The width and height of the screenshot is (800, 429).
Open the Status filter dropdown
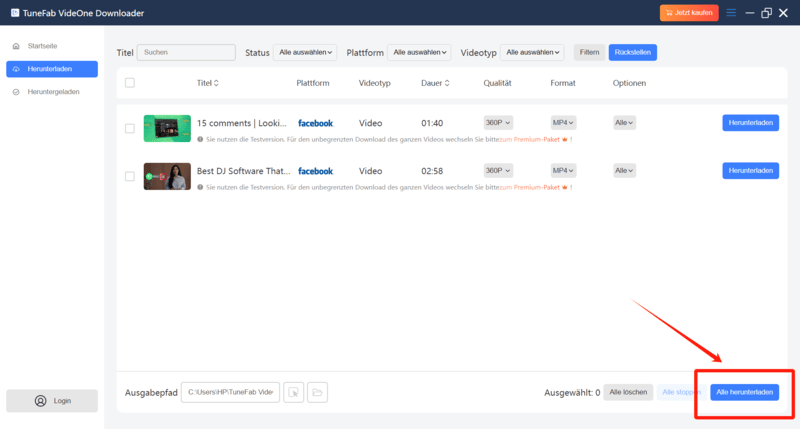click(x=305, y=52)
